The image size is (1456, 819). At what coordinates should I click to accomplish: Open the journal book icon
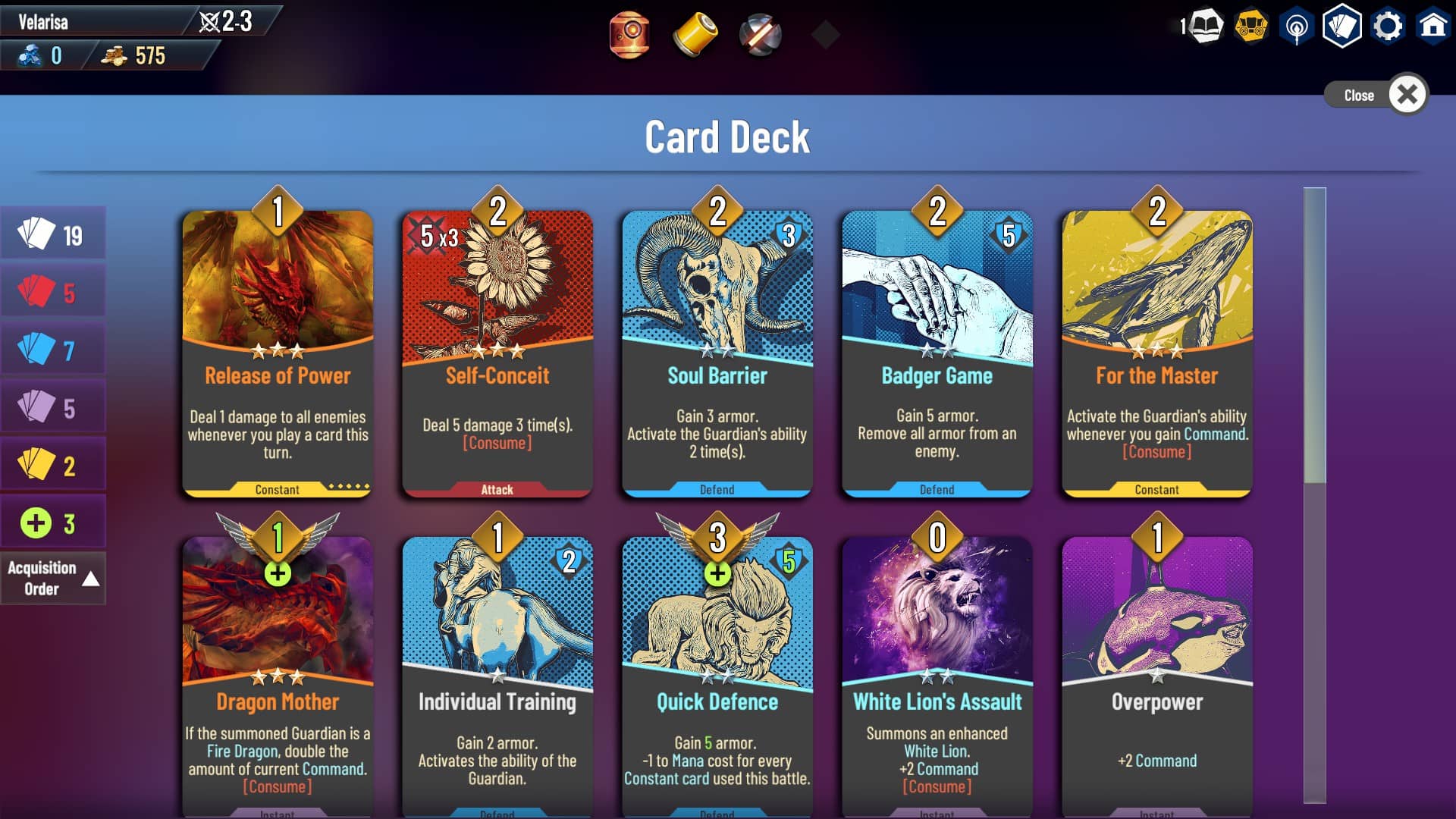point(1205,27)
